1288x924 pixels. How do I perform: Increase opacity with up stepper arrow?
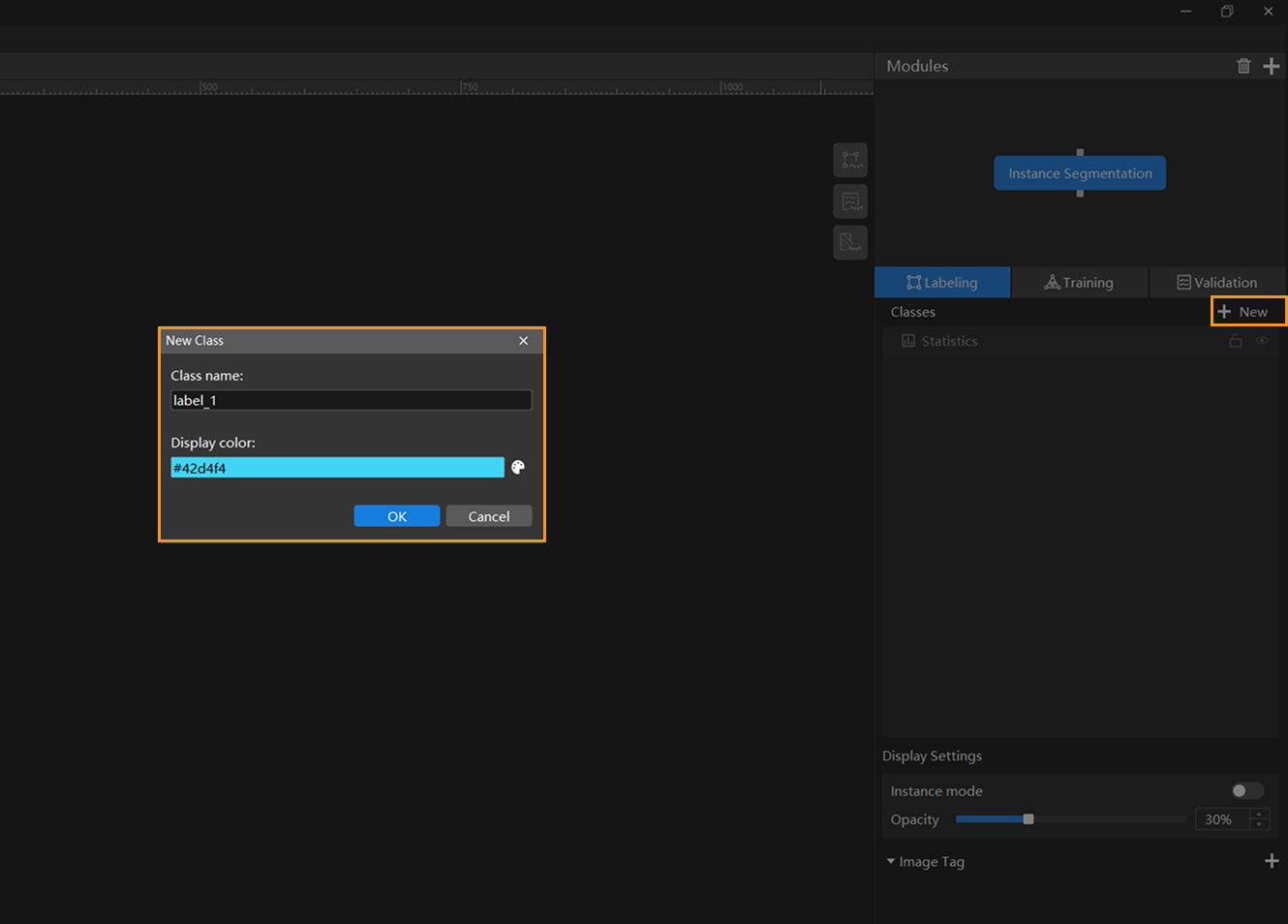[x=1259, y=815]
